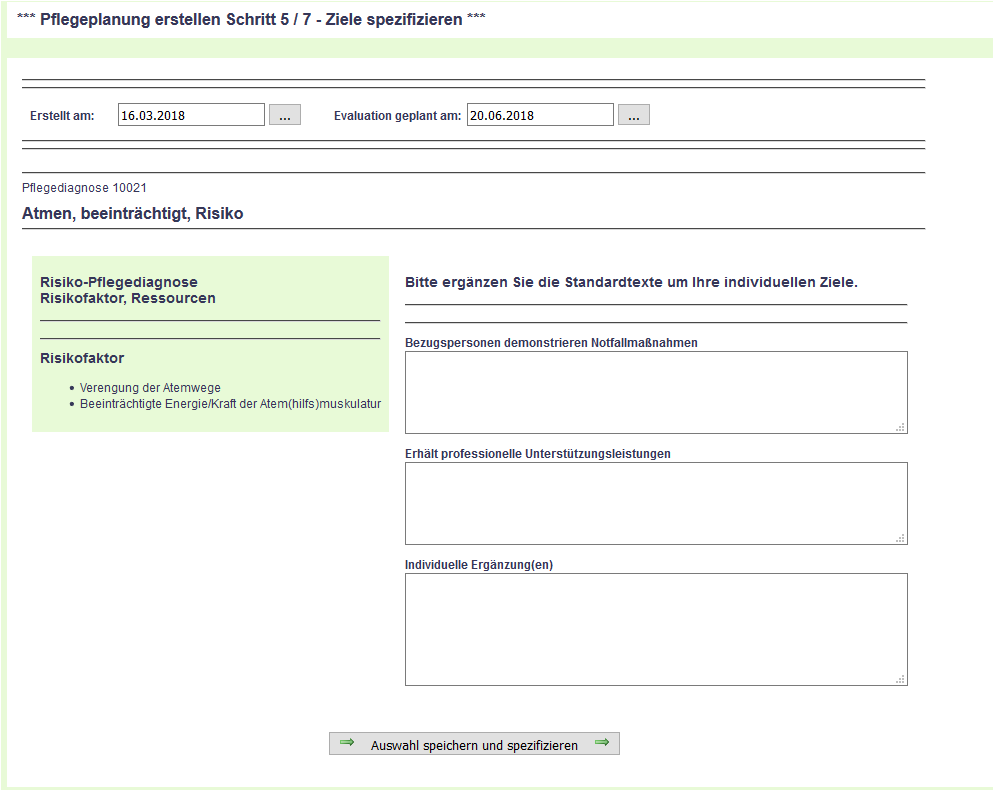
Task: Focus the Erhält professionelle Unterstützungsleistungen text area
Action: (655, 503)
